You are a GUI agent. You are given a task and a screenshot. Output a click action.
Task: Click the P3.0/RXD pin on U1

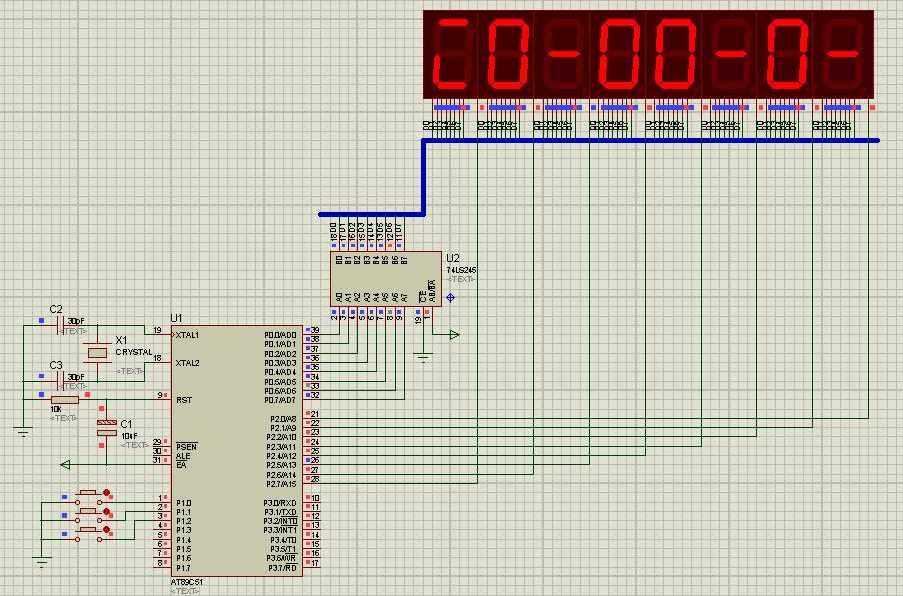pyautogui.click(x=280, y=502)
